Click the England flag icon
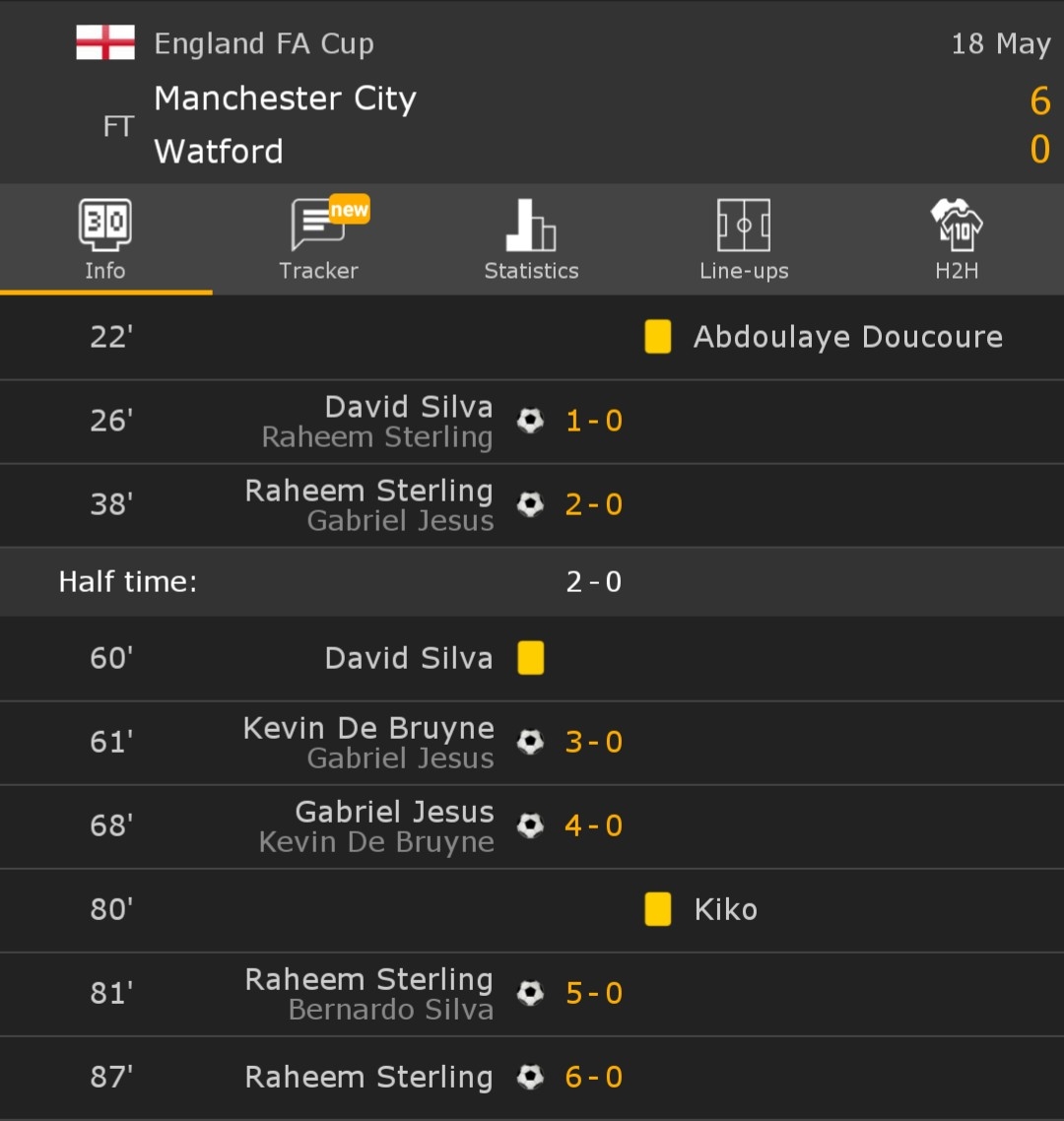This screenshot has width=1064, height=1121. tap(105, 43)
